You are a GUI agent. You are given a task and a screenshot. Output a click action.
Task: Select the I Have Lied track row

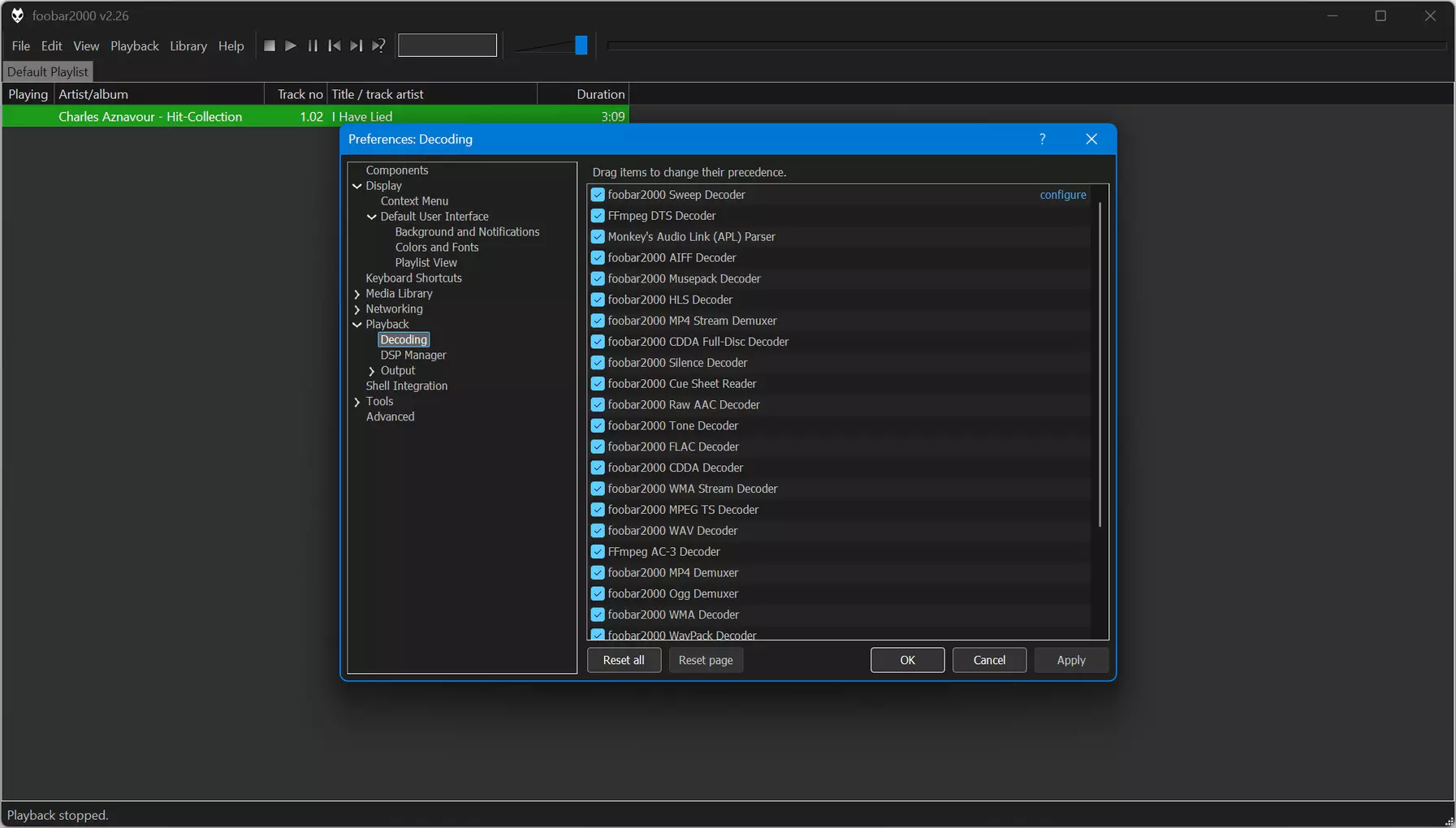coord(316,117)
